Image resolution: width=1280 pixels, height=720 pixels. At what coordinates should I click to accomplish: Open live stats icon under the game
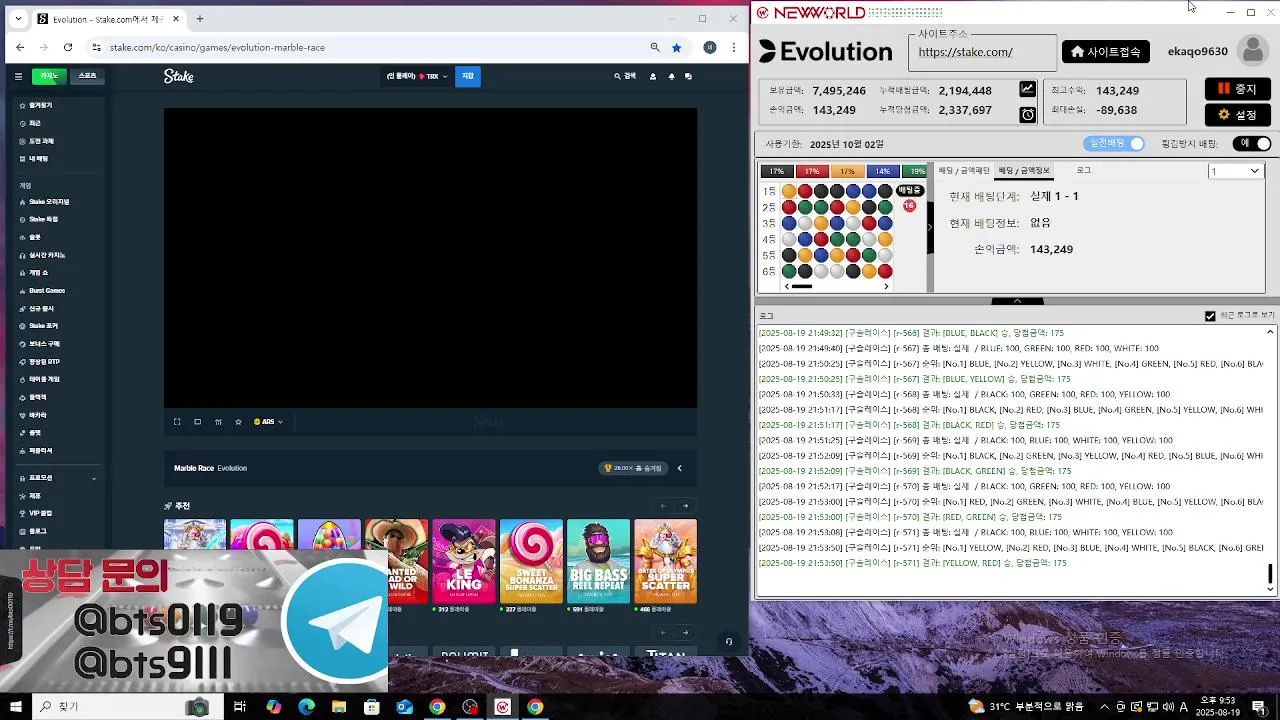(218, 422)
